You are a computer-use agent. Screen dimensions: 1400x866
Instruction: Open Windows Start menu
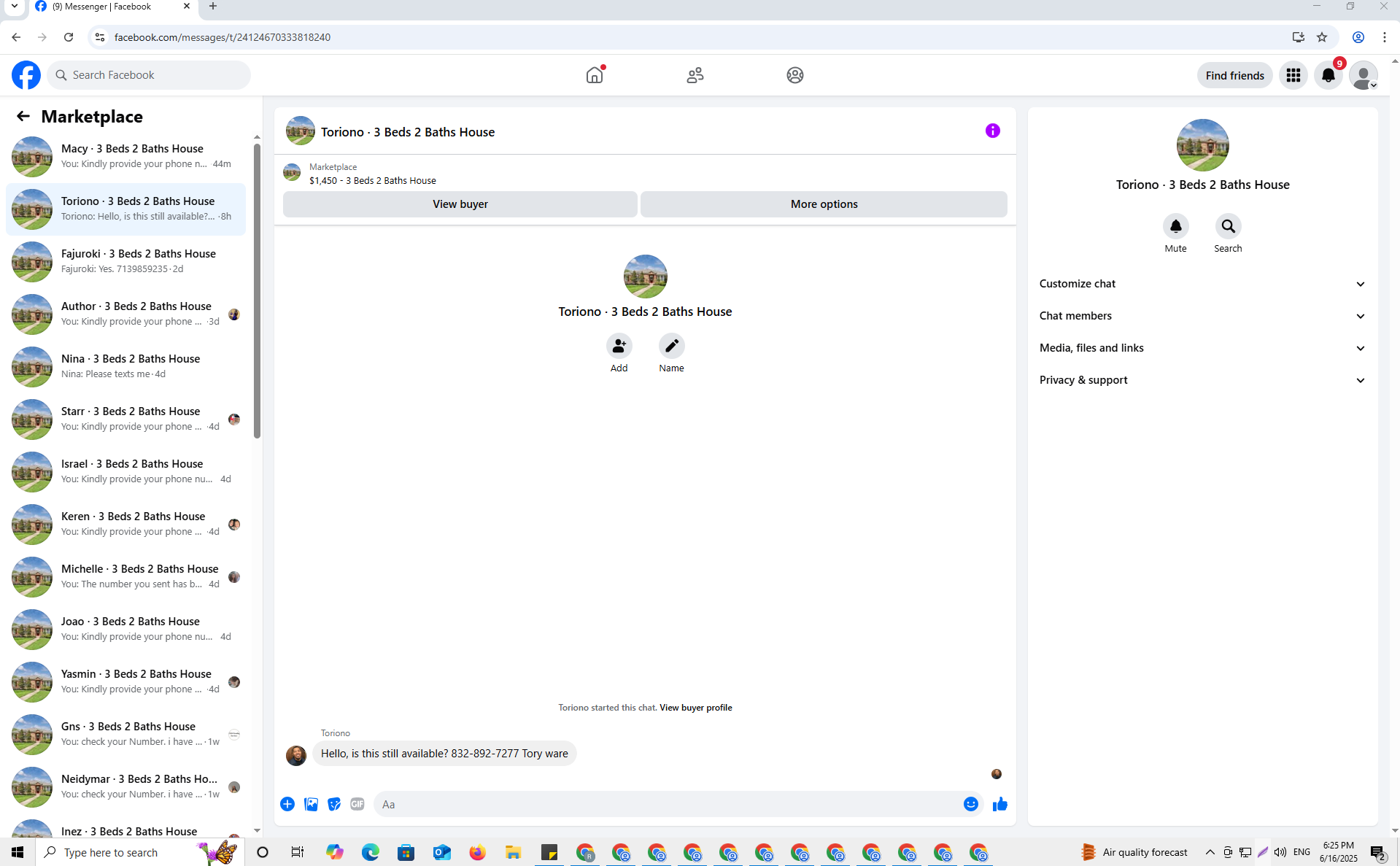point(18,852)
